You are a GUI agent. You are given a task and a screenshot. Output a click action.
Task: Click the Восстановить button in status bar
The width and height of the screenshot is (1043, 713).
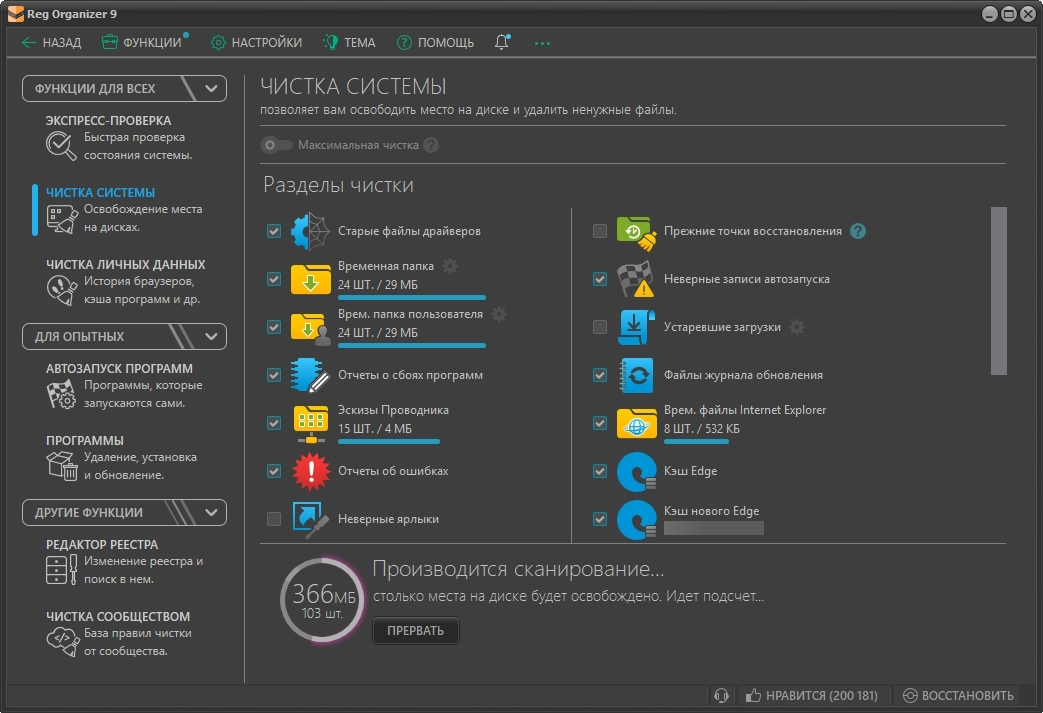[x=958, y=695]
